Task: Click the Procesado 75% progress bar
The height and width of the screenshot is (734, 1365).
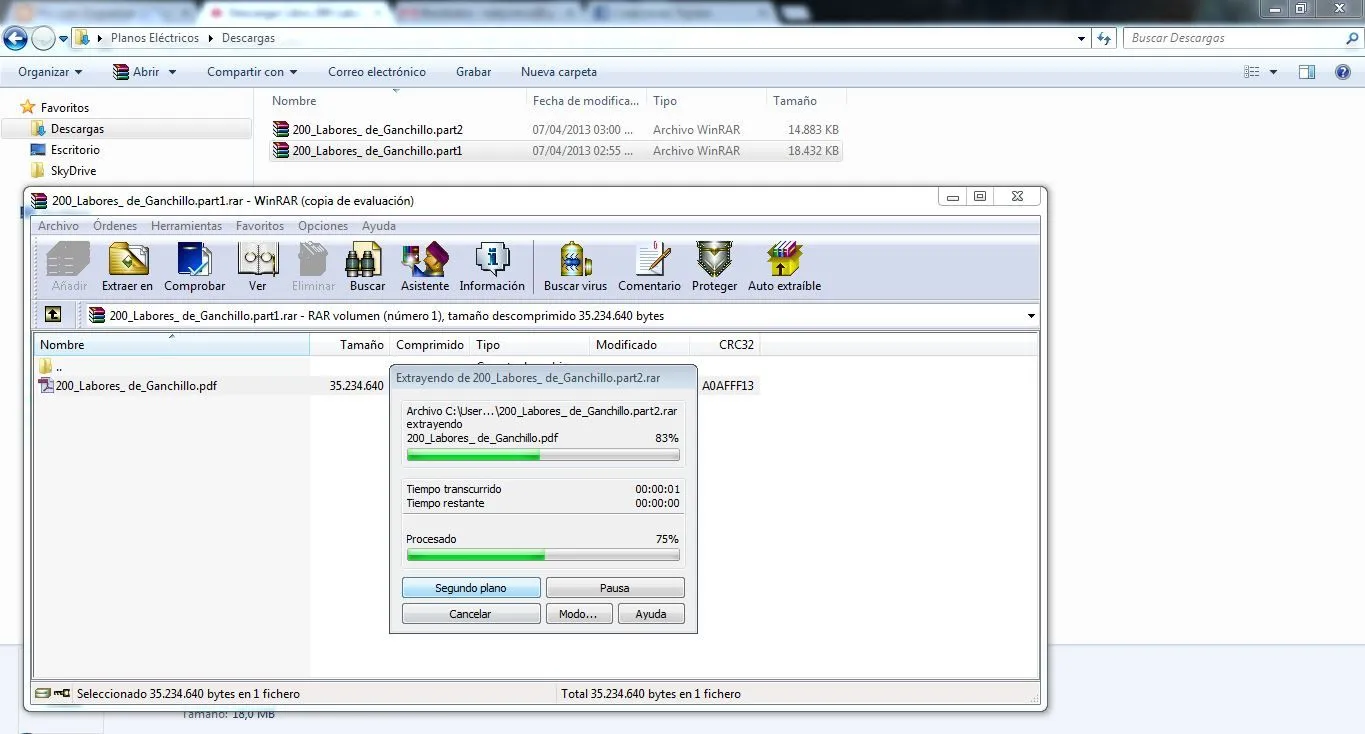Action: coord(543,554)
